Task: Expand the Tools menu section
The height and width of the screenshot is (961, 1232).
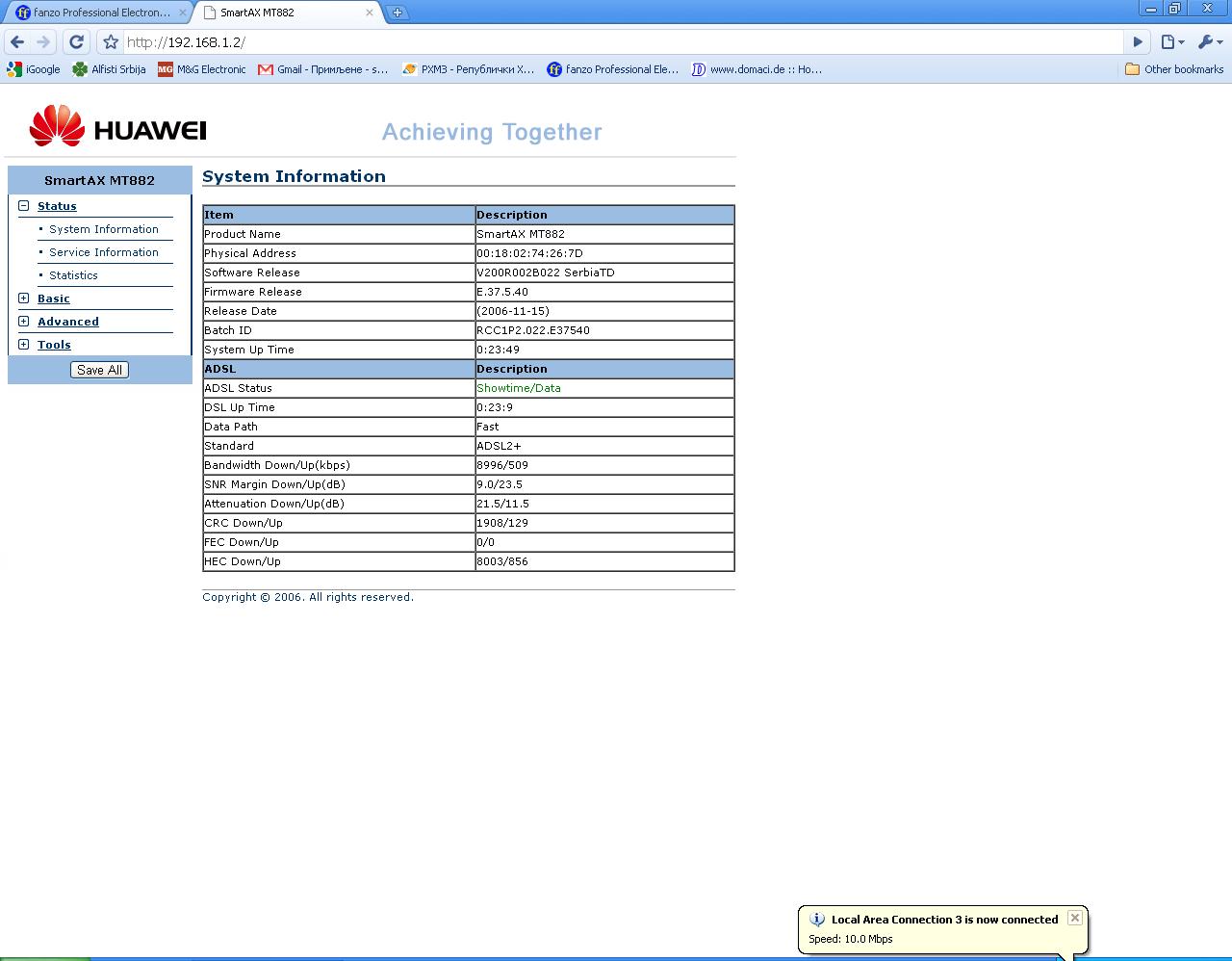Action: pyautogui.click(x=24, y=345)
